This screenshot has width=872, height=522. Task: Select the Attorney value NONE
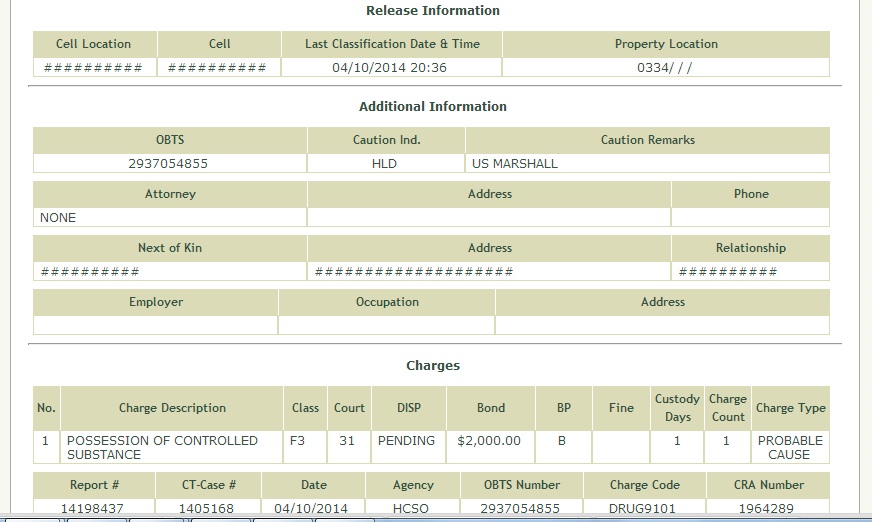(58, 218)
